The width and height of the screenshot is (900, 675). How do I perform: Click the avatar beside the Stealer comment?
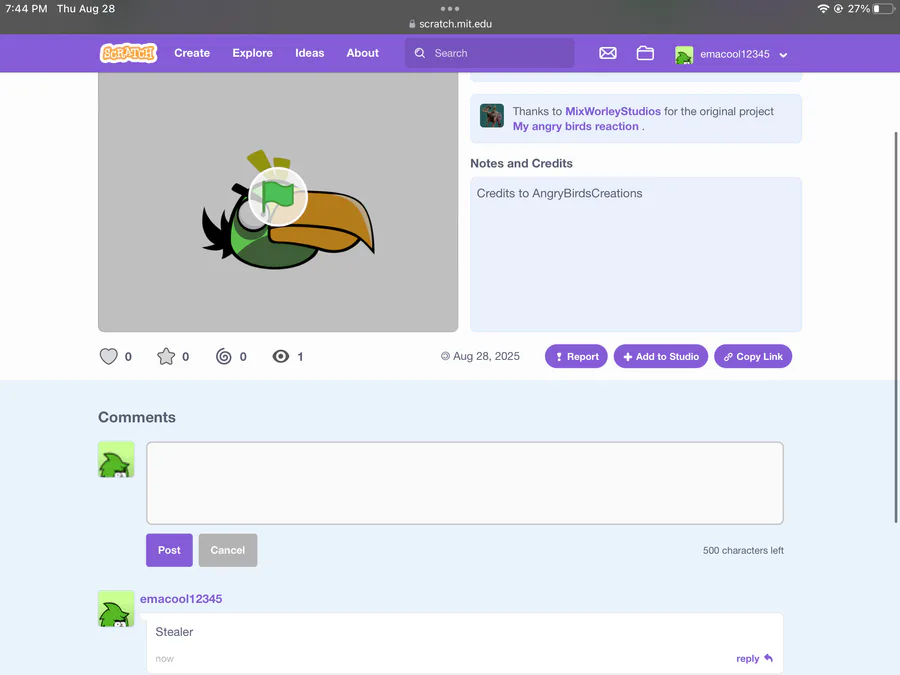(x=116, y=608)
